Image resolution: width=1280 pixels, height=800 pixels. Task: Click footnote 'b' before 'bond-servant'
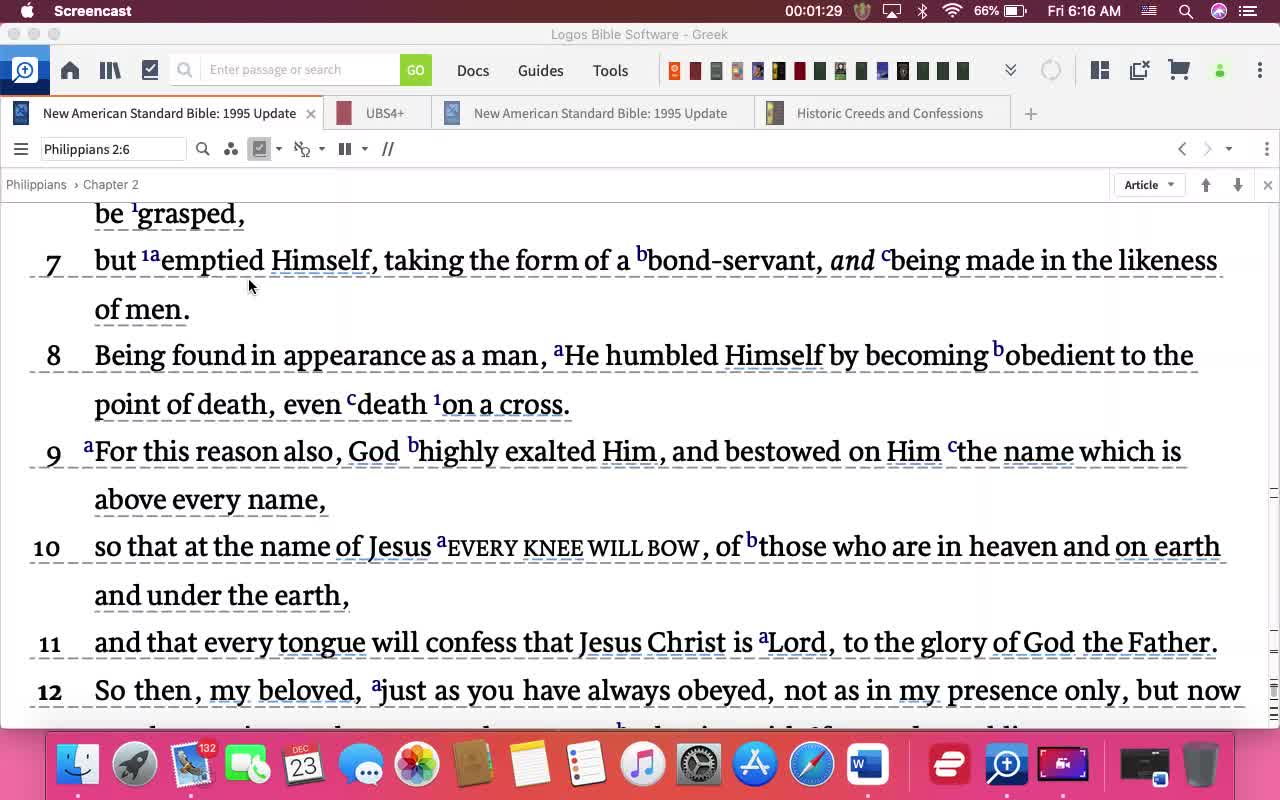tap(641, 253)
